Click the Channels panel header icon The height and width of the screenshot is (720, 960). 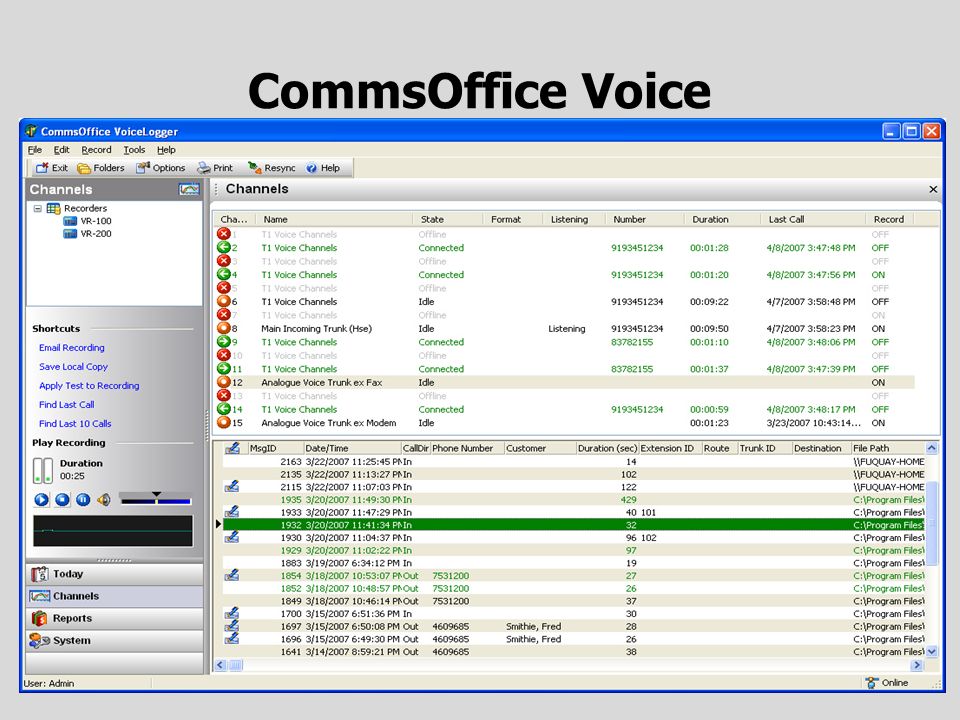tap(189, 189)
